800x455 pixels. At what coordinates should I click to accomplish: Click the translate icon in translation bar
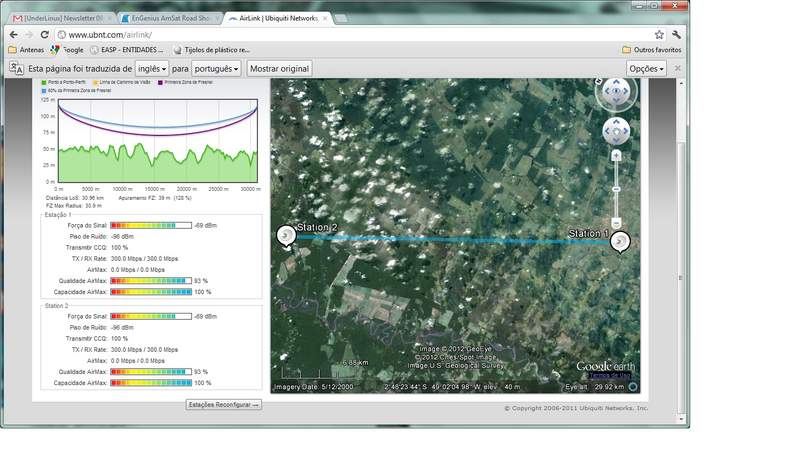click(16, 68)
